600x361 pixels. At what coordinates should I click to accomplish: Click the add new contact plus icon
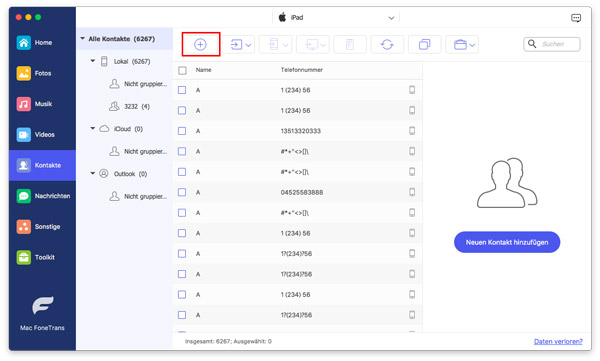pos(200,44)
